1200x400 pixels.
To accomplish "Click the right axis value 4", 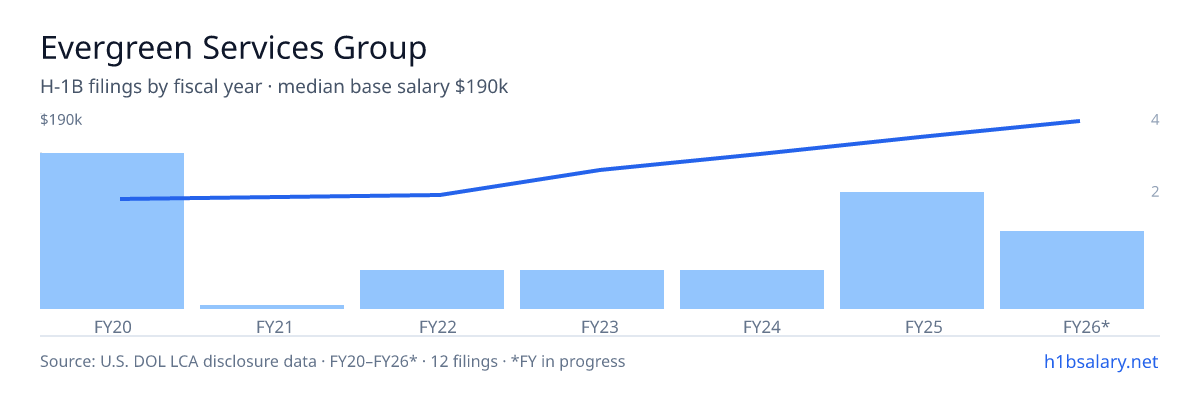I will [x=1155, y=120].
